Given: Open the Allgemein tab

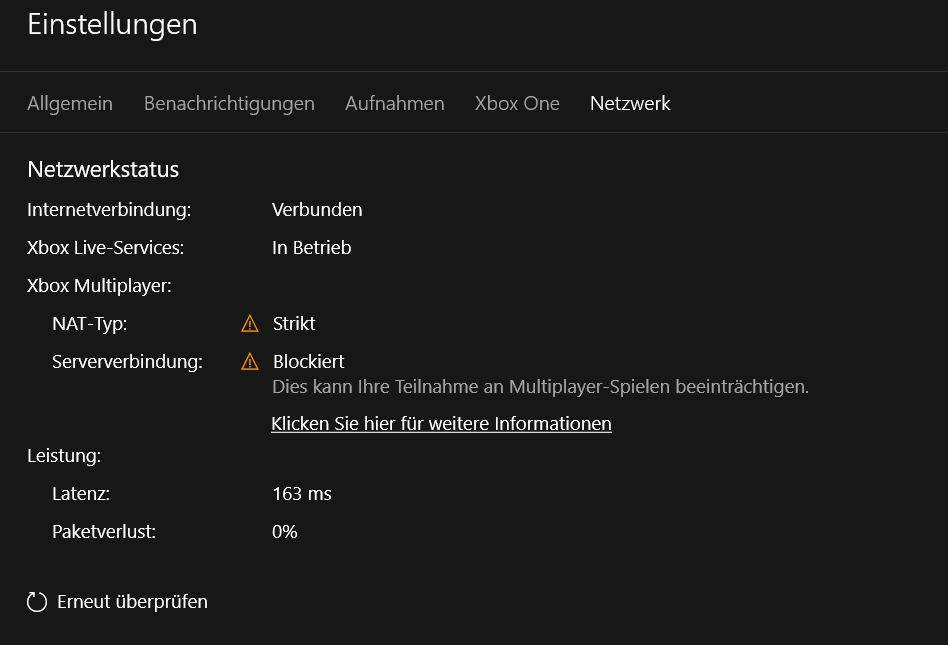Looking at the screenshot, I should 70,103.
